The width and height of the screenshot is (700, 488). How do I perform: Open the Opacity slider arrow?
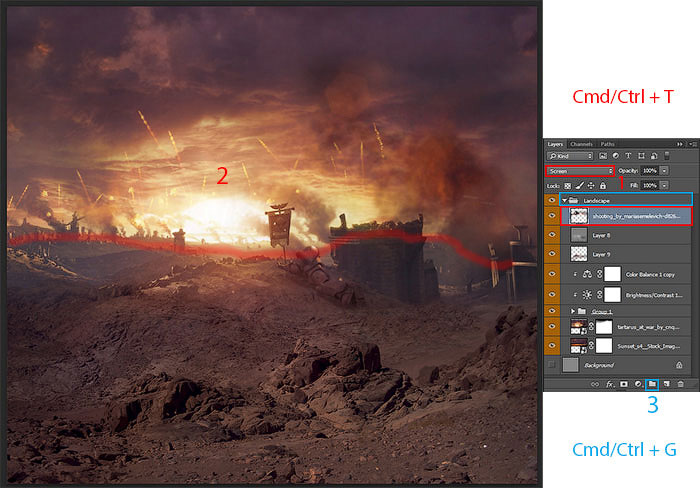coord(664,171)
